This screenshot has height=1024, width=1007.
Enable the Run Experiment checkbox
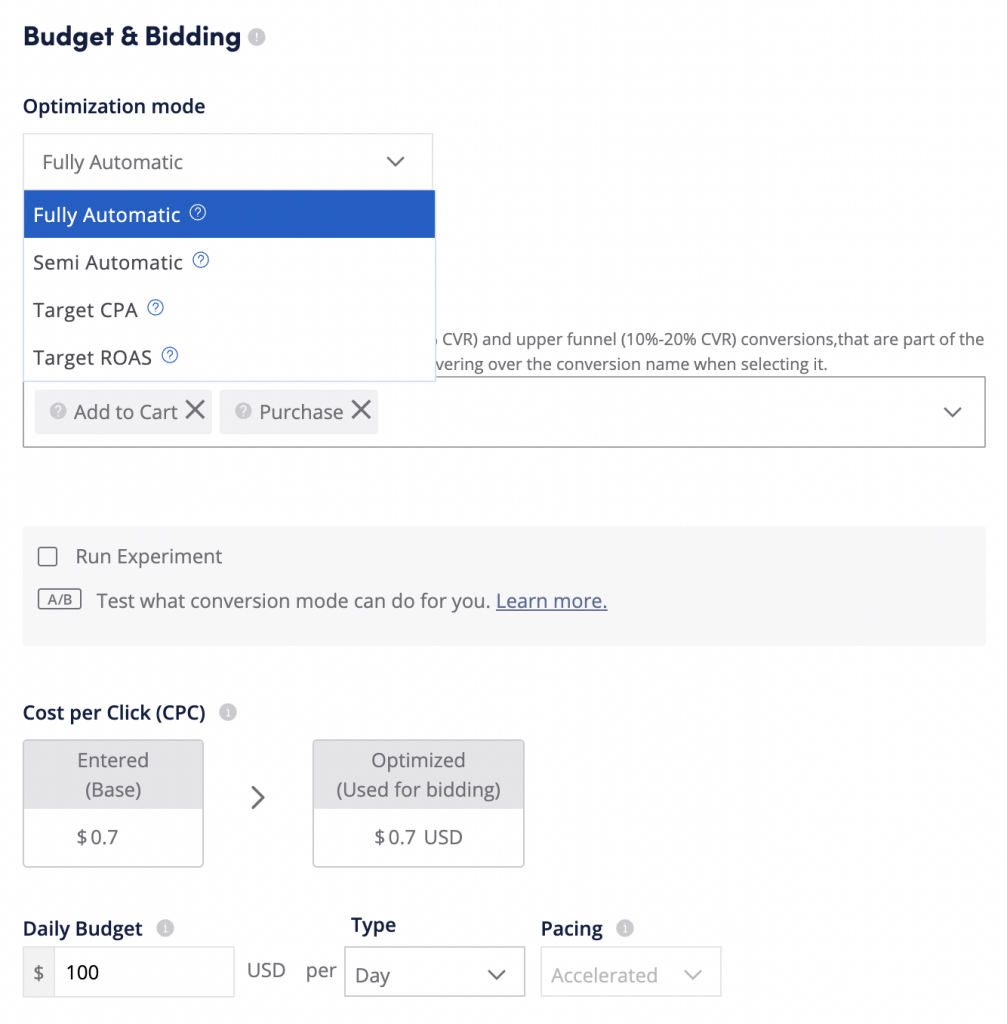pos(47,557)
